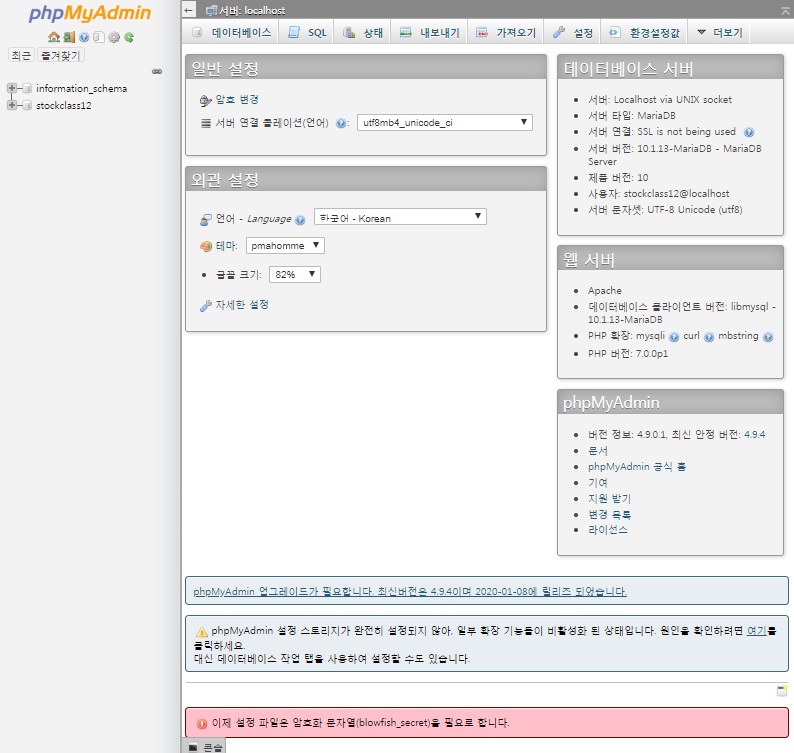Open phpMyAdmin documentation blue help icon in sidebar
794x753 pixels.
coord(84,37)
